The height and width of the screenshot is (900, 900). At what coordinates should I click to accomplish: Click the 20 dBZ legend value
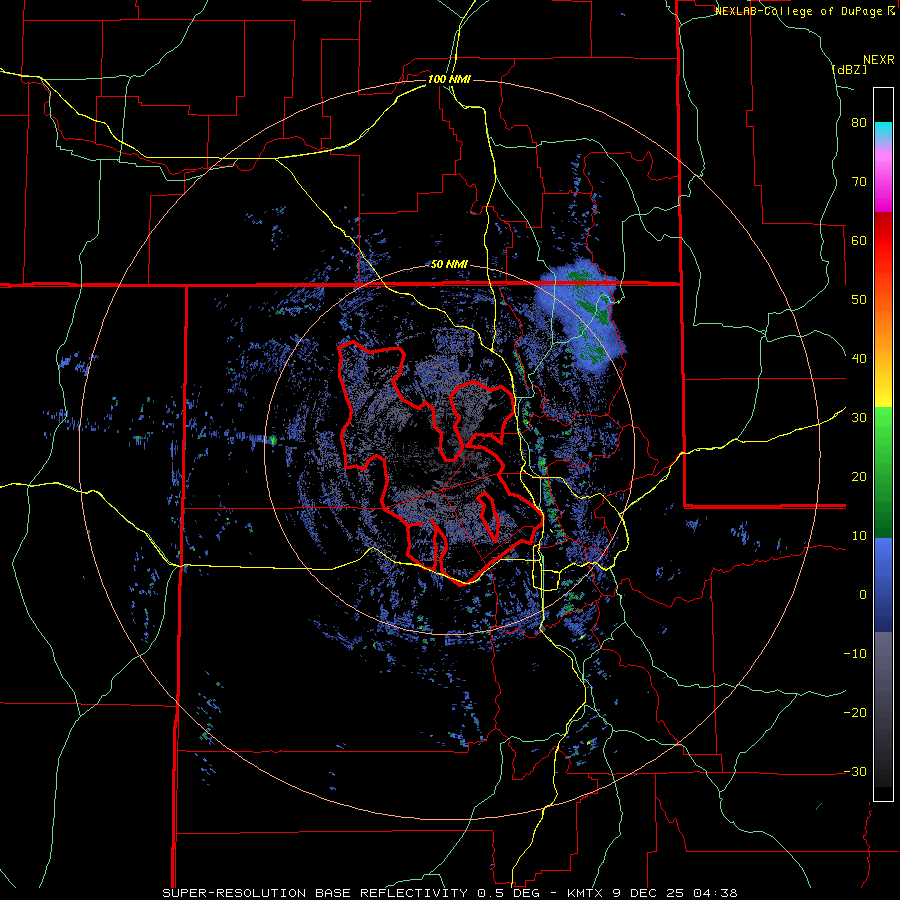[859, 477]
